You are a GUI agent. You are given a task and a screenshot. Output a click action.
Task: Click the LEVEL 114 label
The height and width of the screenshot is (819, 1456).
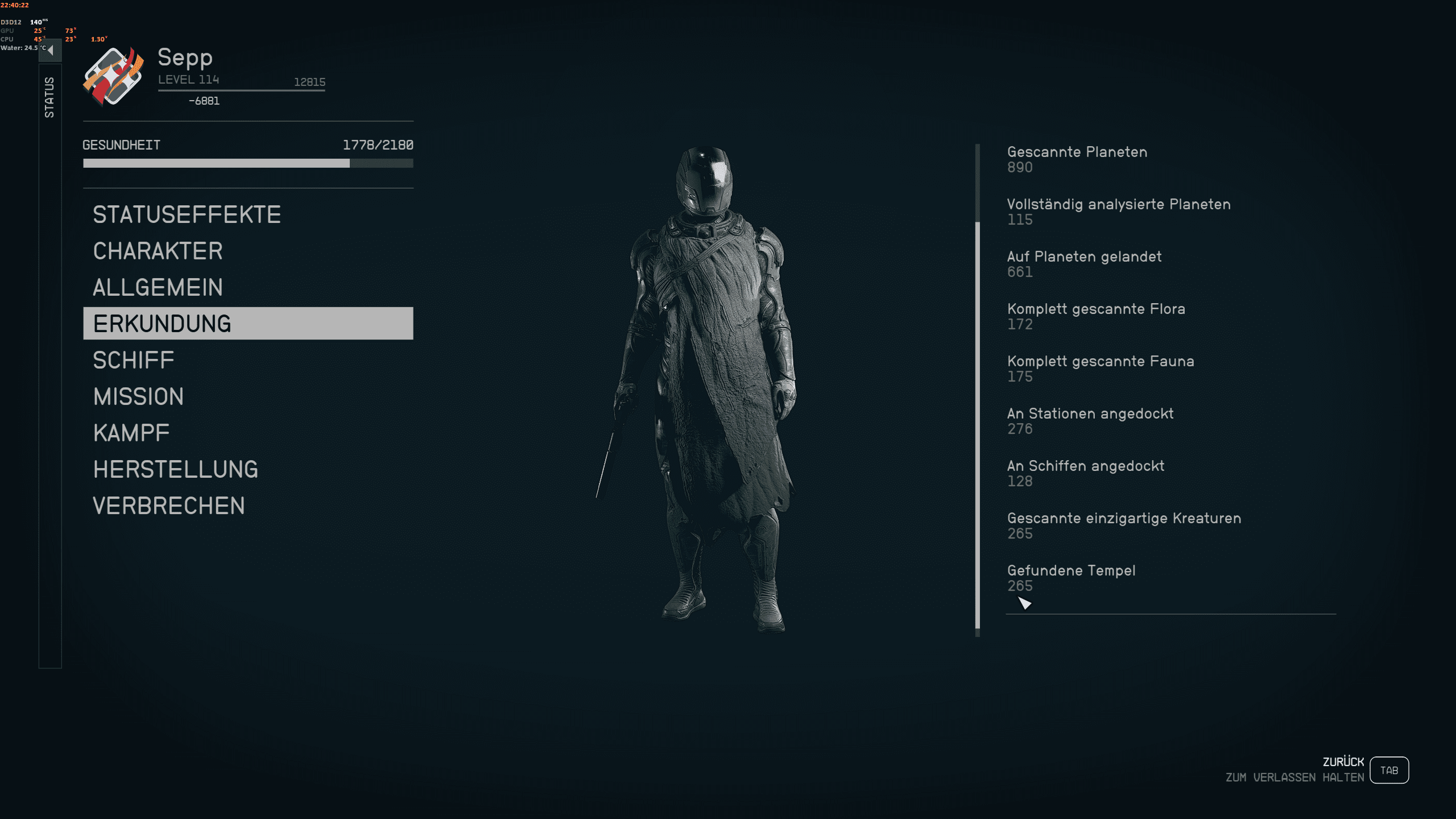pos(189,80)
